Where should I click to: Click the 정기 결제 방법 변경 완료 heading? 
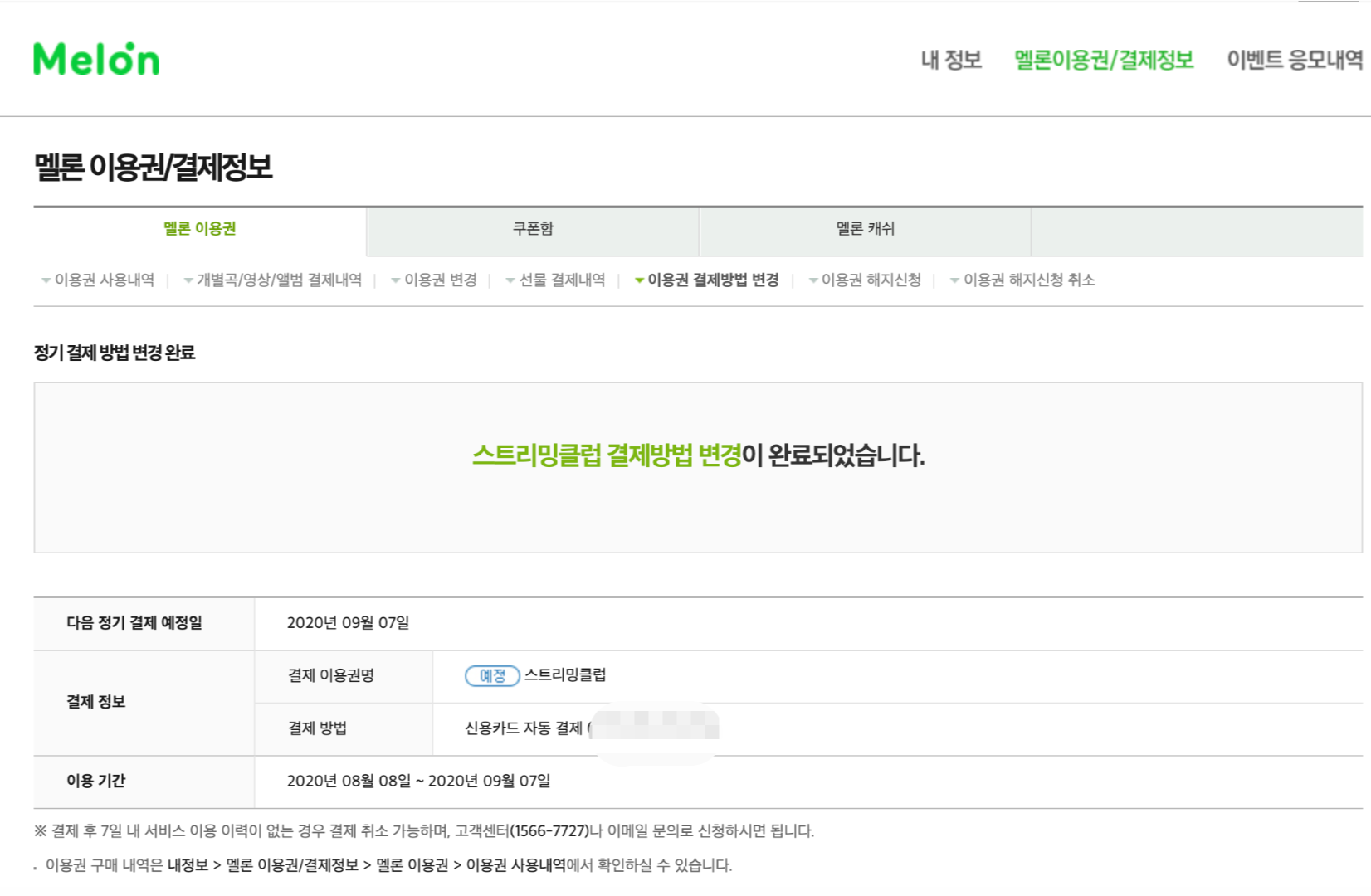[115, 353]
